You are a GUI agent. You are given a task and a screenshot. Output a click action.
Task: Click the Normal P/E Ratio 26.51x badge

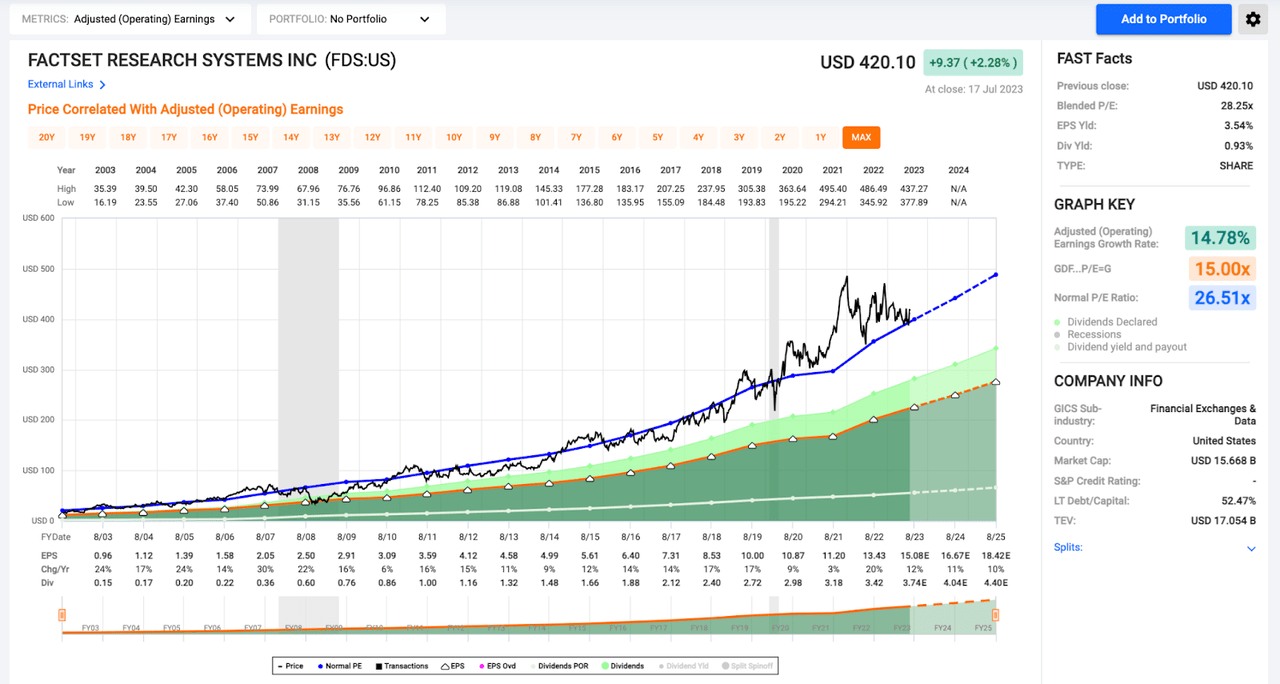1221,298
